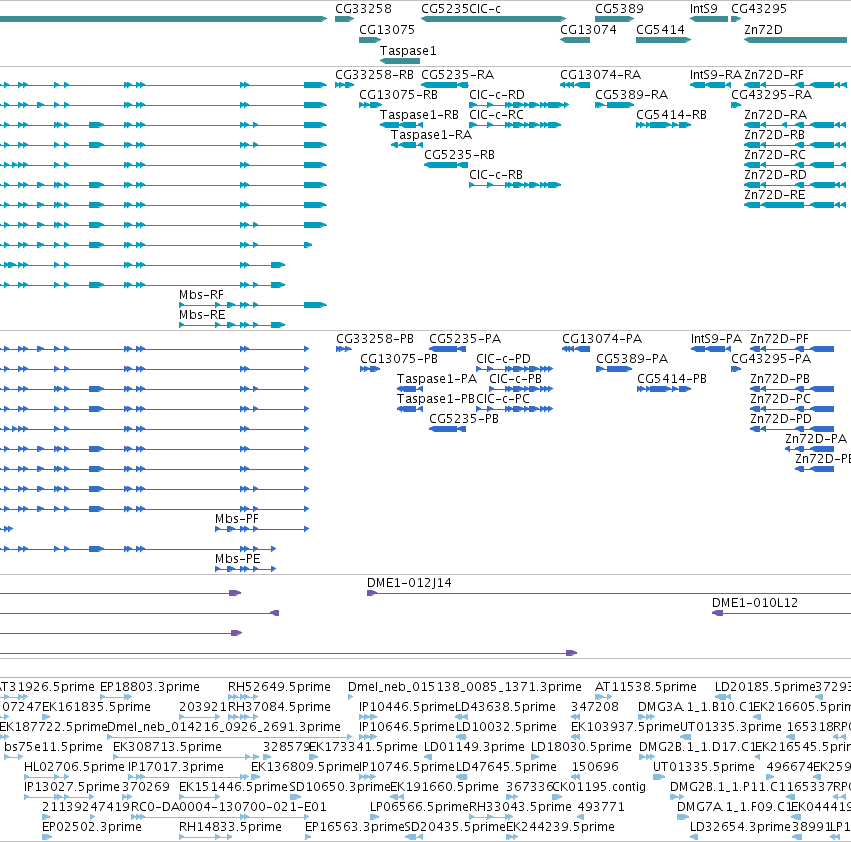Image resolution: width=851 pixels, height=842 pixels.
Task: Click protein CG33258-PB
Action: click(x=344, y=349)
